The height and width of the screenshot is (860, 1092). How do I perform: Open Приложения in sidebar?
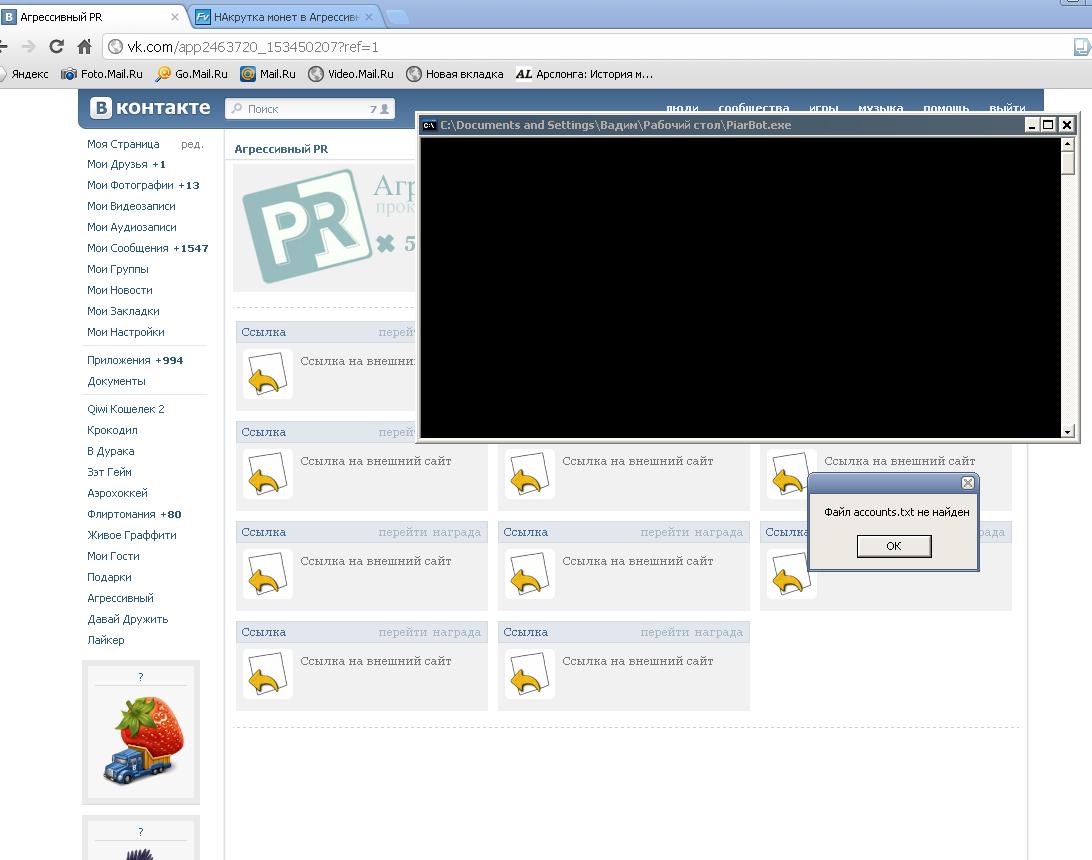pyautogui.click(x=134, y=360)
